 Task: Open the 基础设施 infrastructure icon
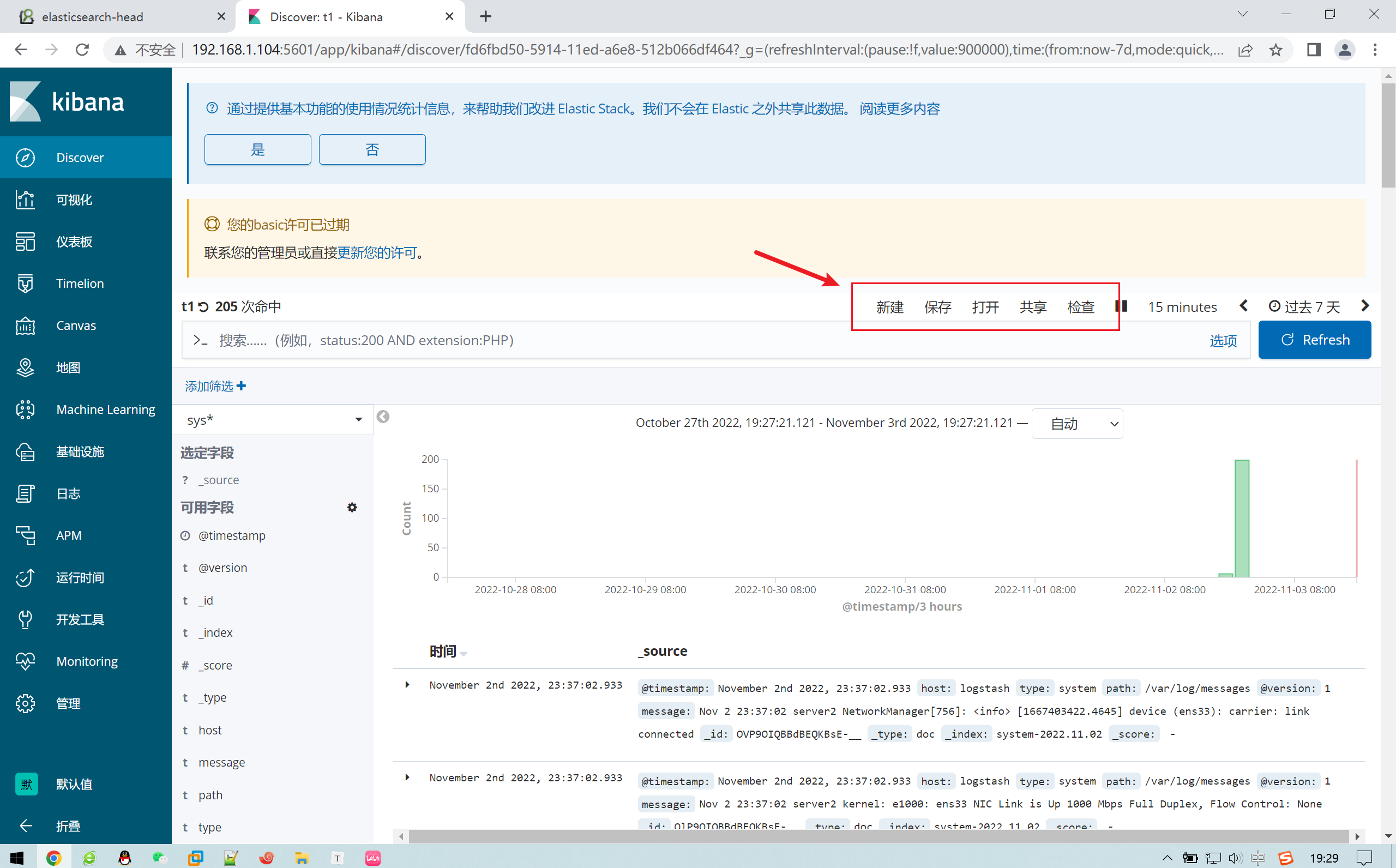(x=25, y=452)
